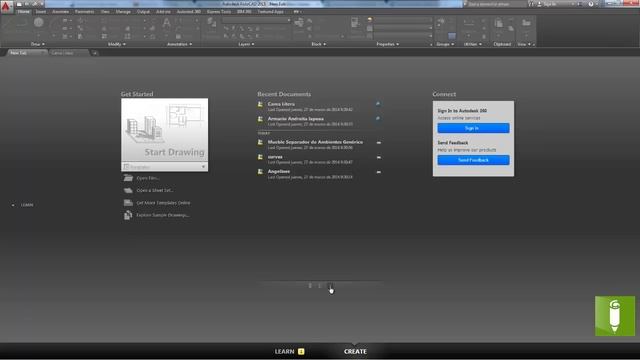Viewport: 640px width, 360px height.
Task: Click the Sign In title bar entry
Action: tap(549, 4)
